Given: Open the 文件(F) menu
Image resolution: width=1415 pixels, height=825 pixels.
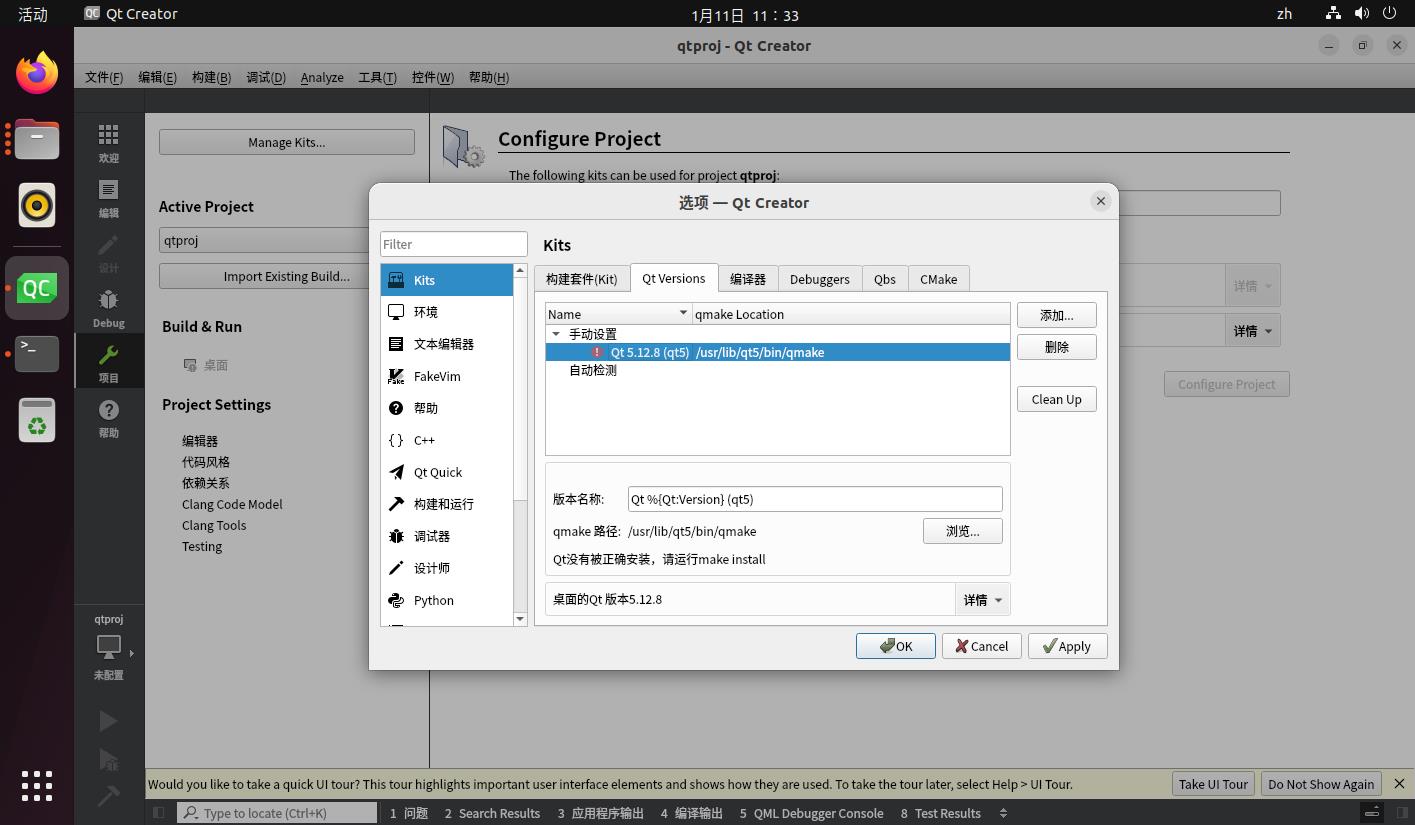Looking at the screenshot, I should click(104, 77).
